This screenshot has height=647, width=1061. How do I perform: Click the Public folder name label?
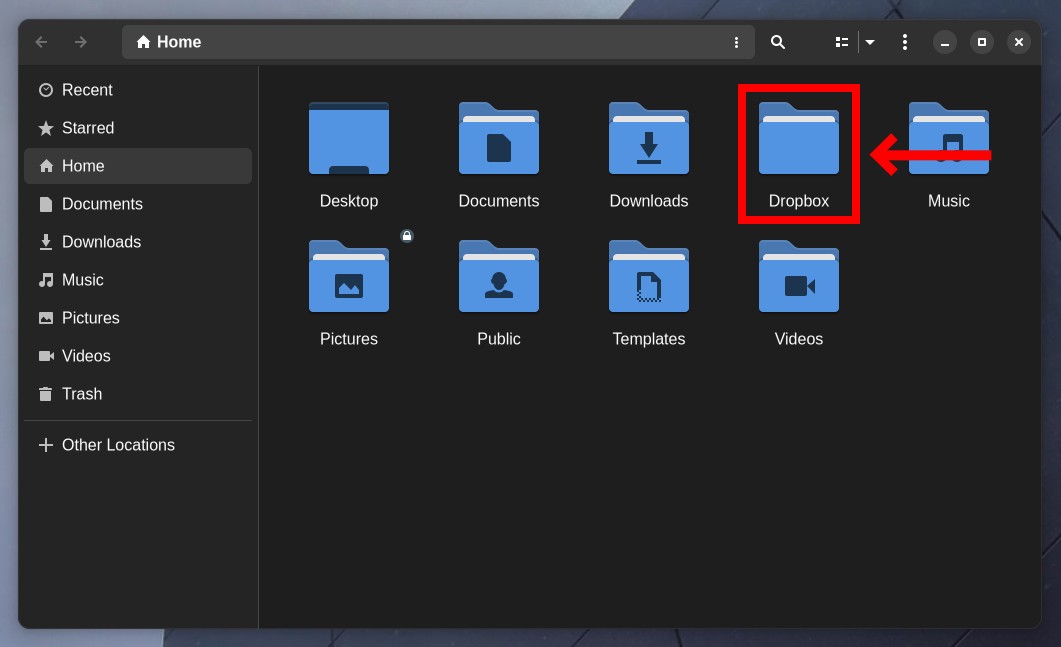point(499,339)
